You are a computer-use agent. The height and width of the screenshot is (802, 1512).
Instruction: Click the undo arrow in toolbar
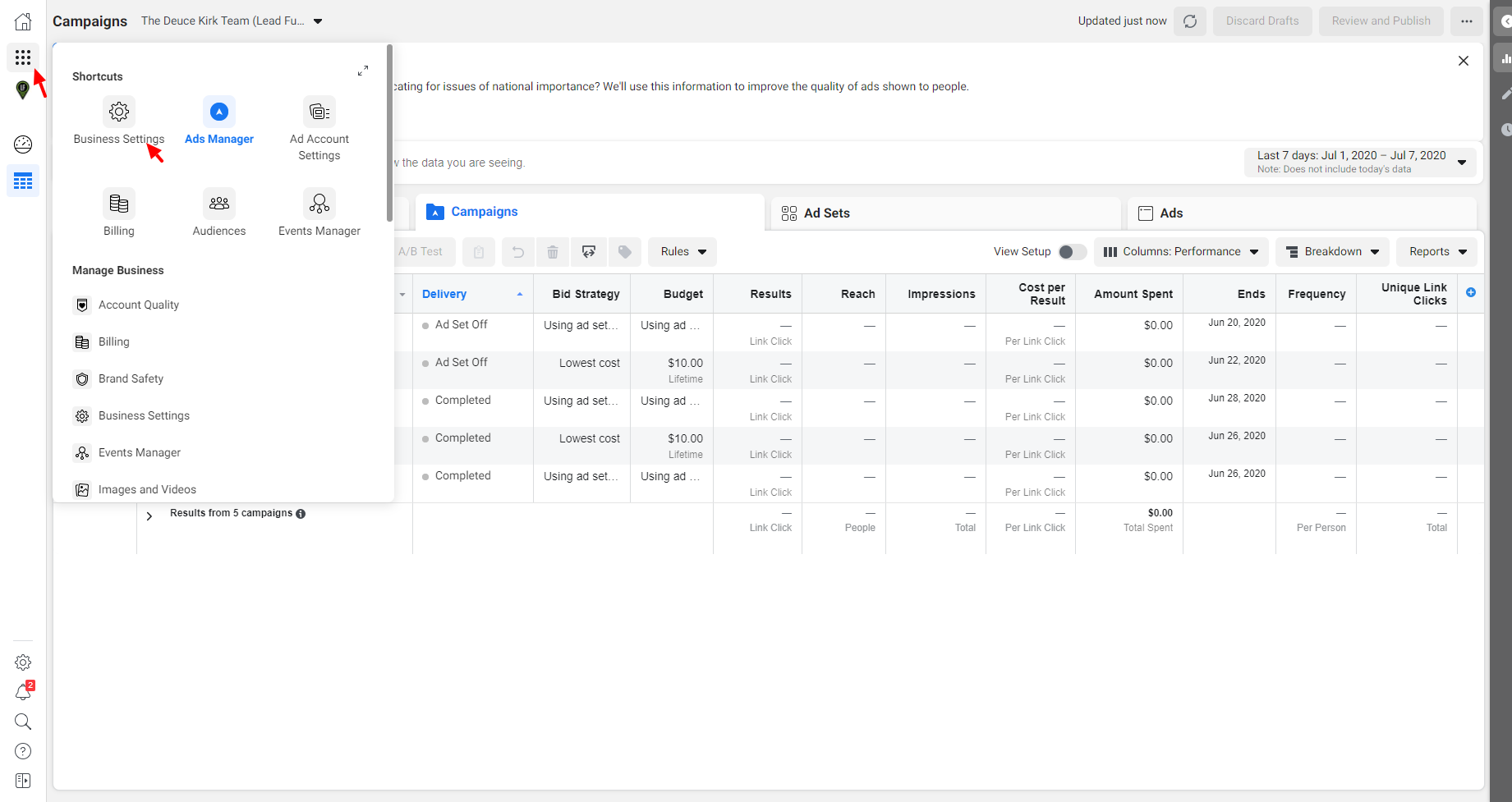518,252
